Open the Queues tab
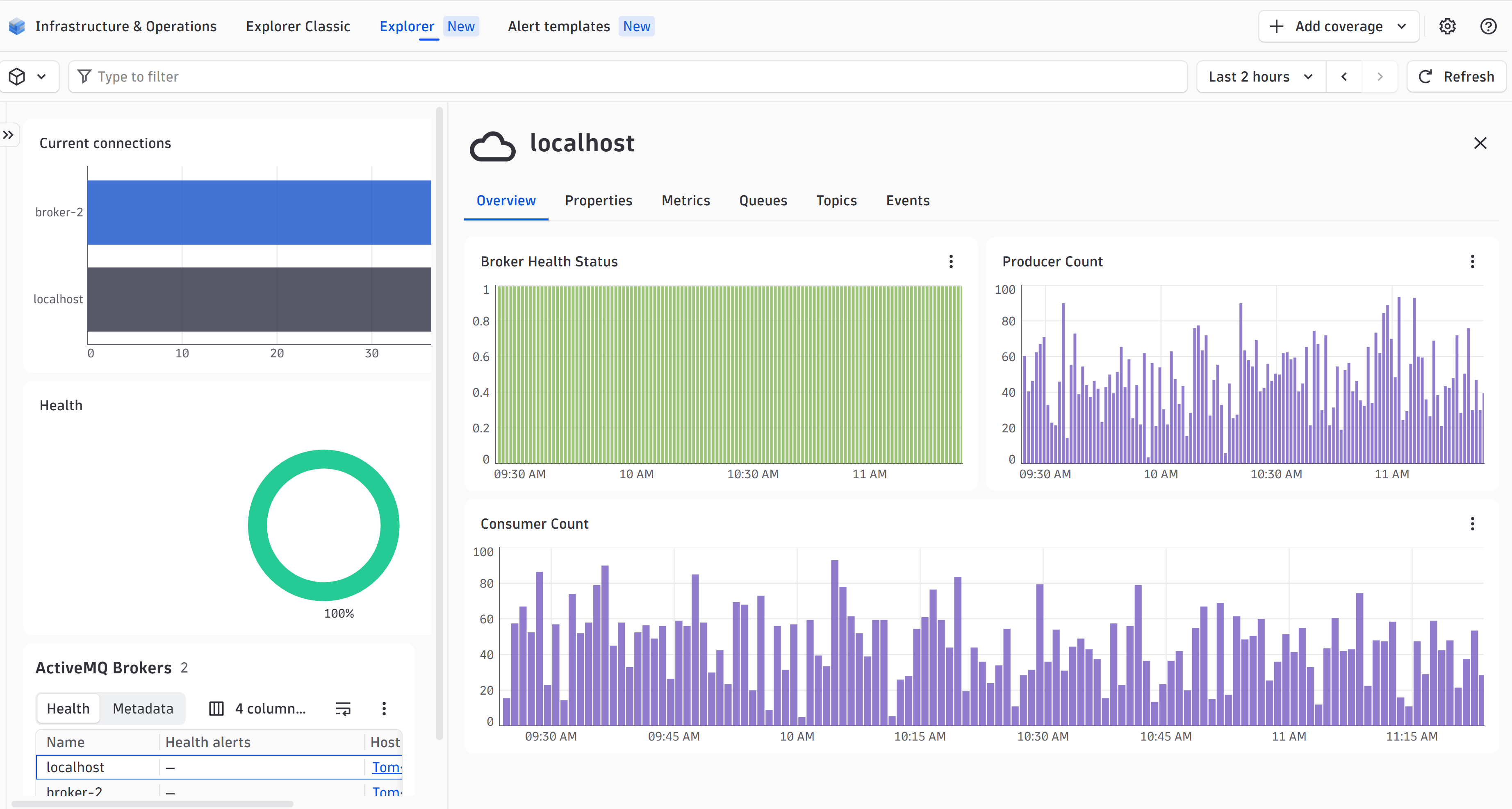The height and width of the screenshot is (809, 1512). tap(763, 201)
